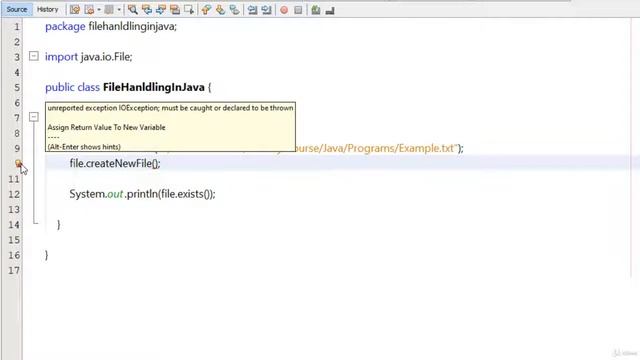Click the 'unreported exception IOException' tooltip message
The height and width of the screenshot is (360, 640).
tap(170, 108)
